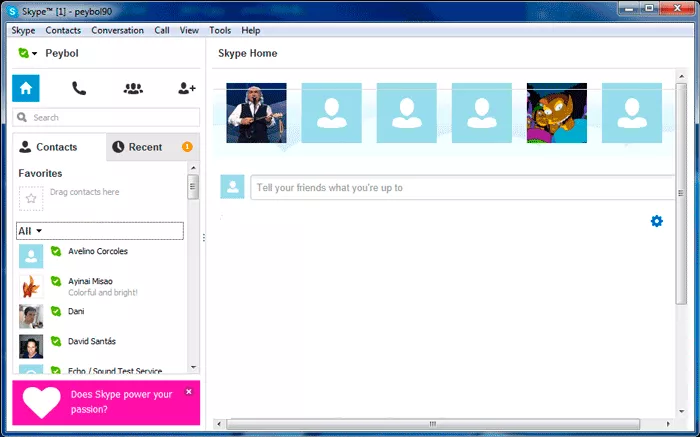Click the search magnifier icon
This screenshot has width=700, height=437.
(21, 117)
